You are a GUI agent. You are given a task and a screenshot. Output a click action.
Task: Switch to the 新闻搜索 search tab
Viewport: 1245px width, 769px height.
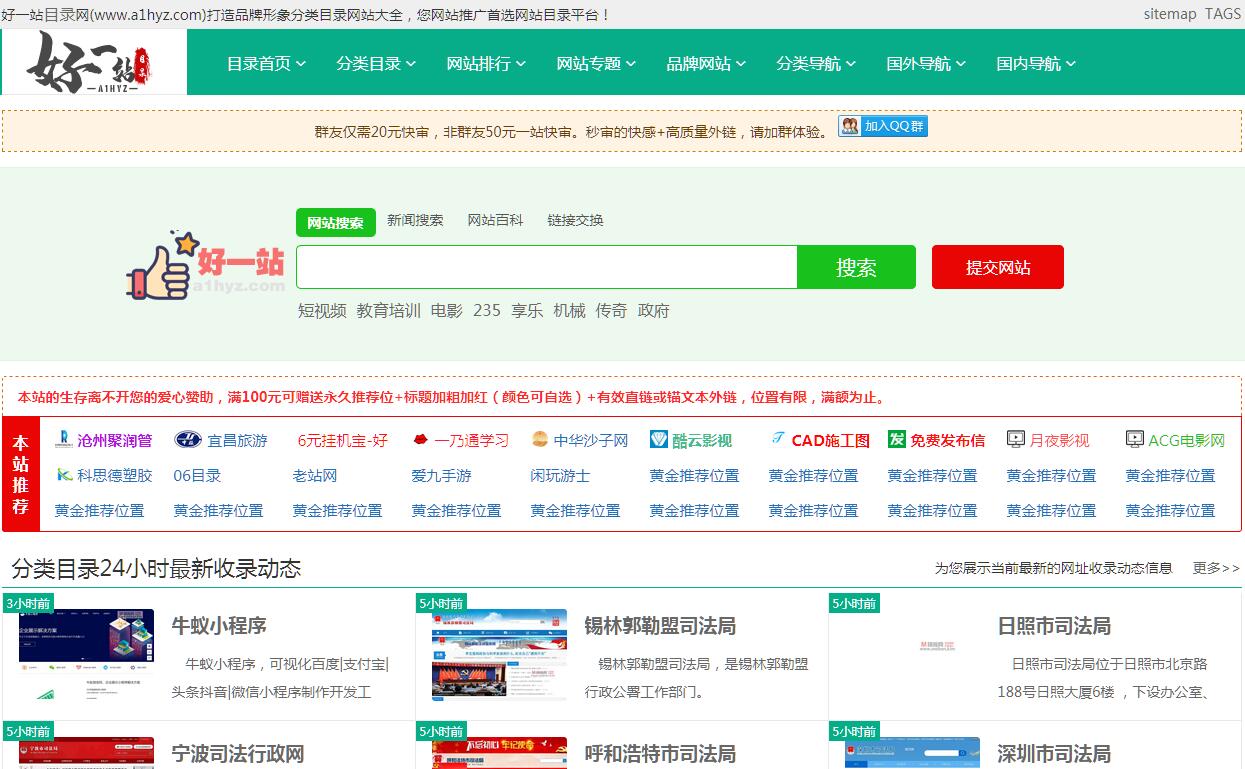click(x=415, y=220)
